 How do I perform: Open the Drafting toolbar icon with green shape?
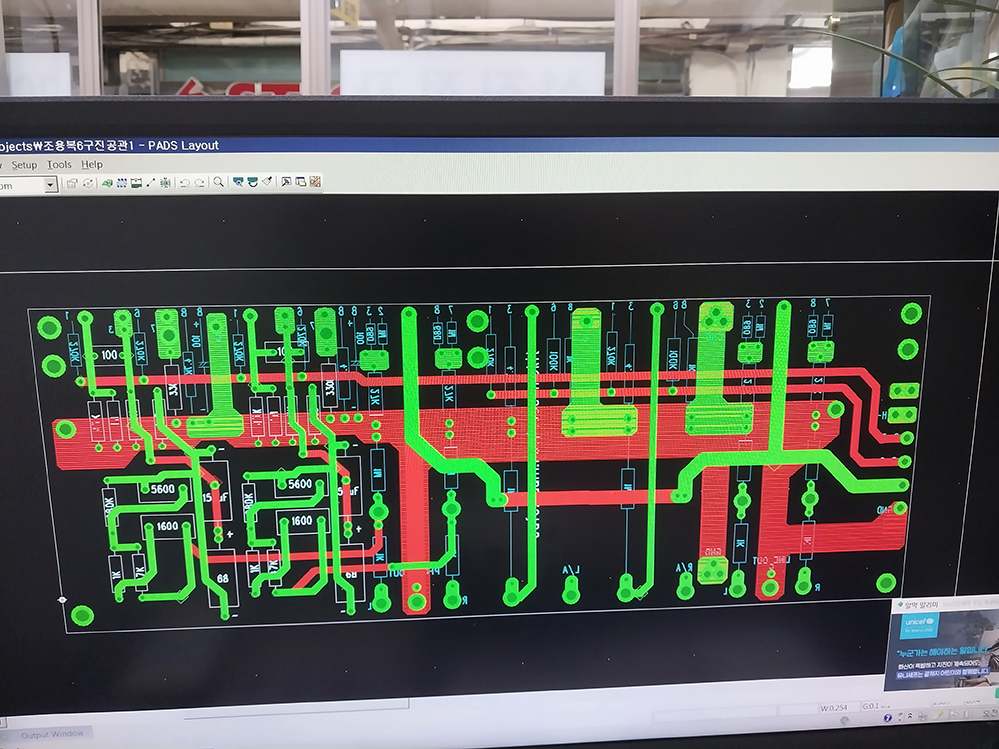point(107,183)
